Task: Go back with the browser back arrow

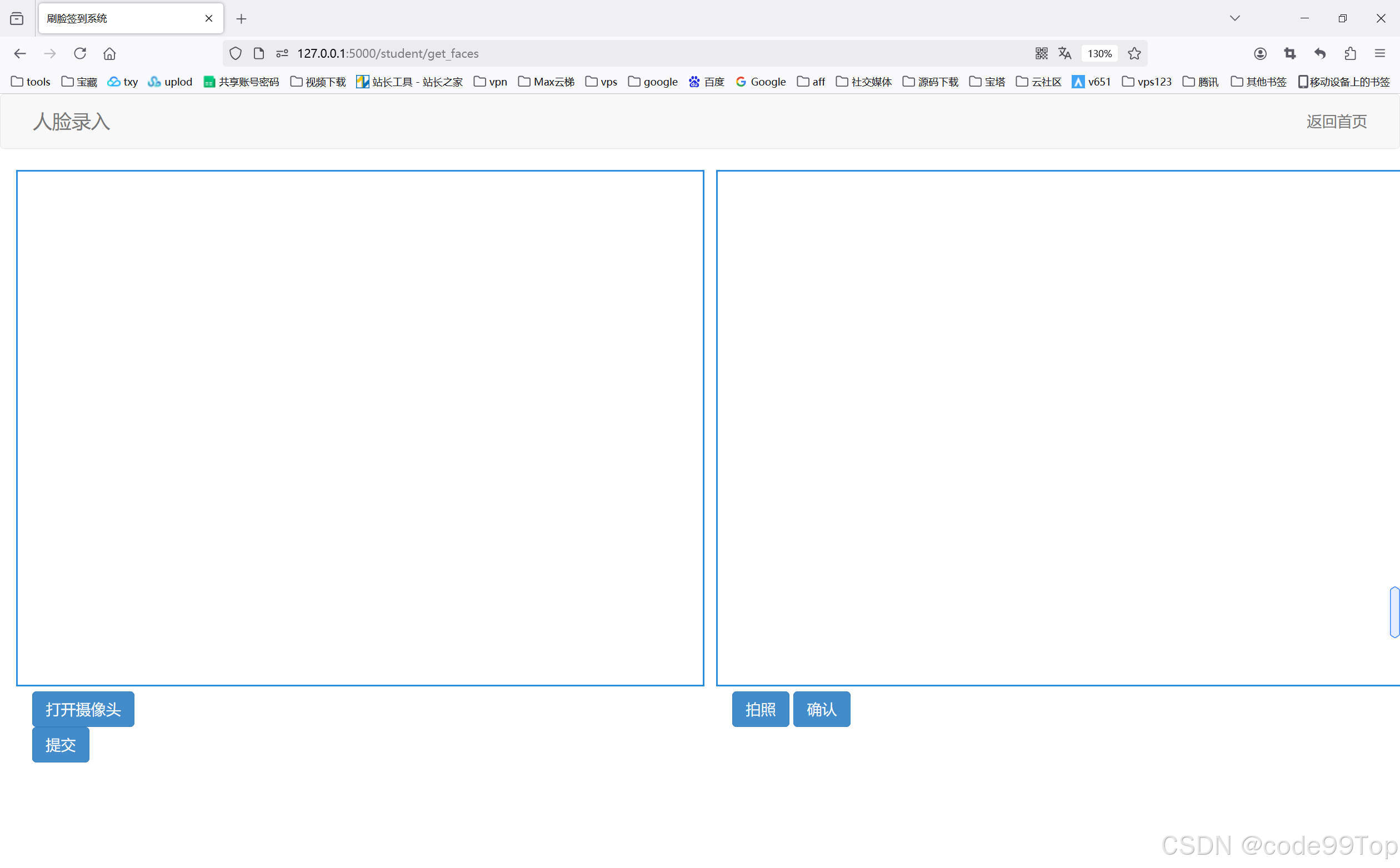Action: (20, 53)
